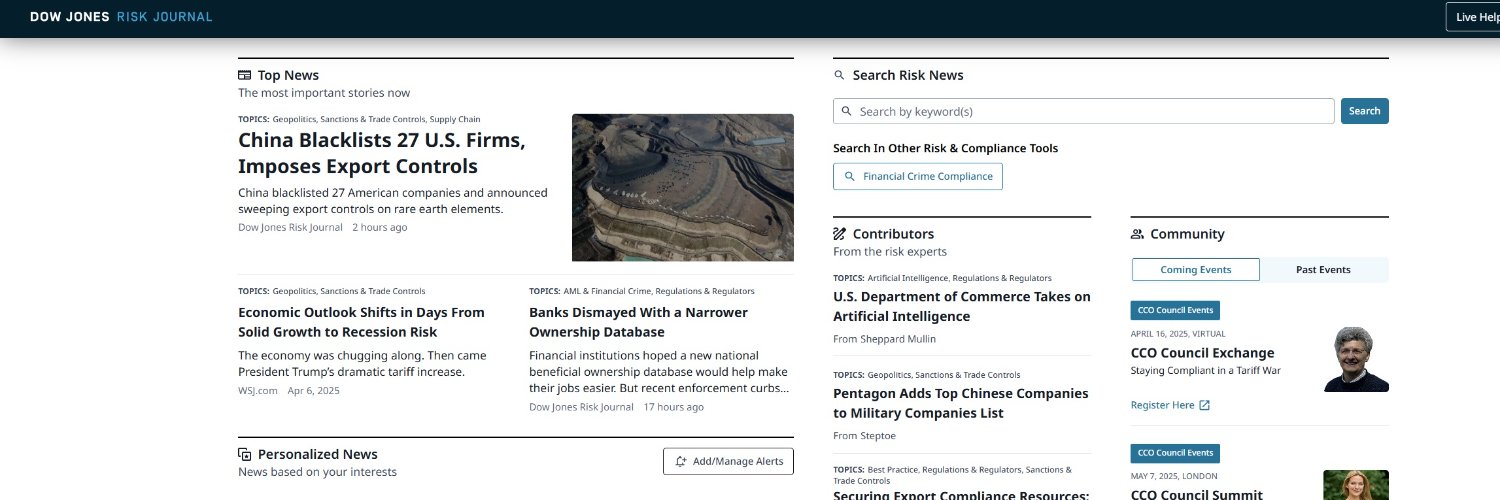Image resolution: width=1500 pixels, height=500 pixels.
Task: Click the Personalized News icon
Action: pos(244,454)
